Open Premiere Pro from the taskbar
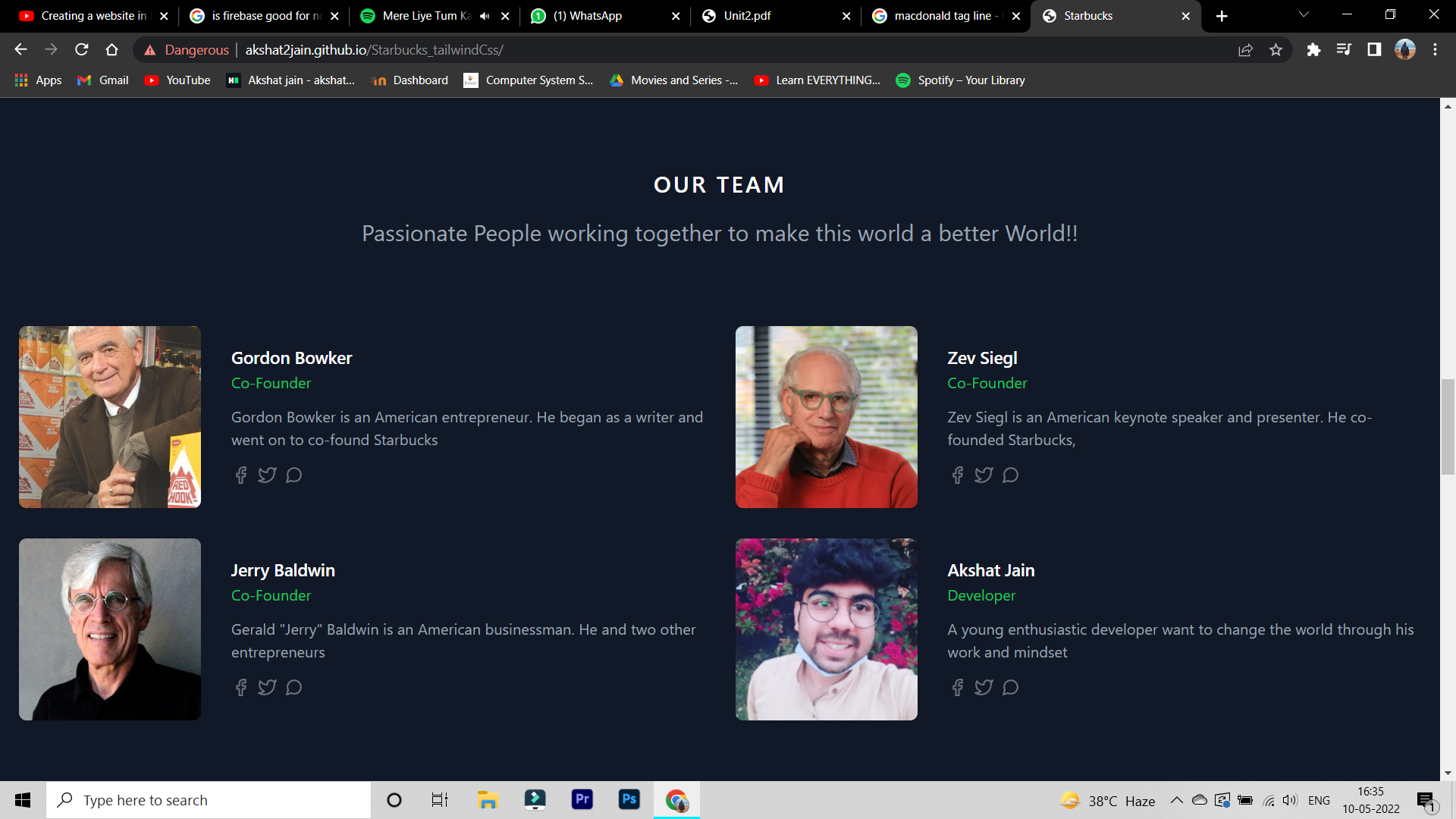 click(582, 799)
